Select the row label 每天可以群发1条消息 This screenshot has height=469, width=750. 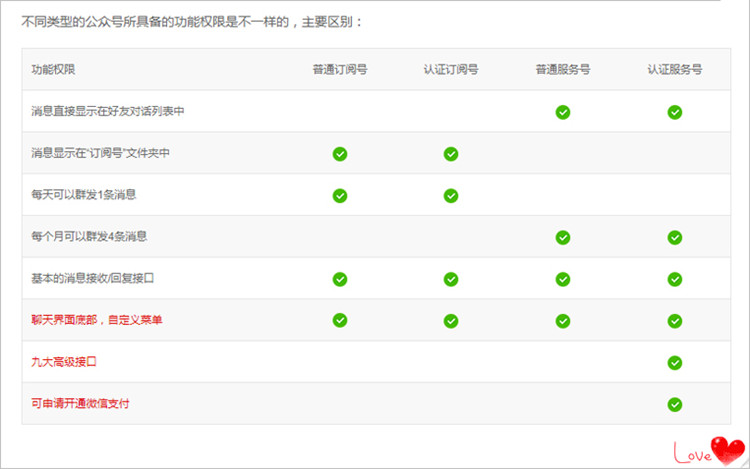click(84, 195)
